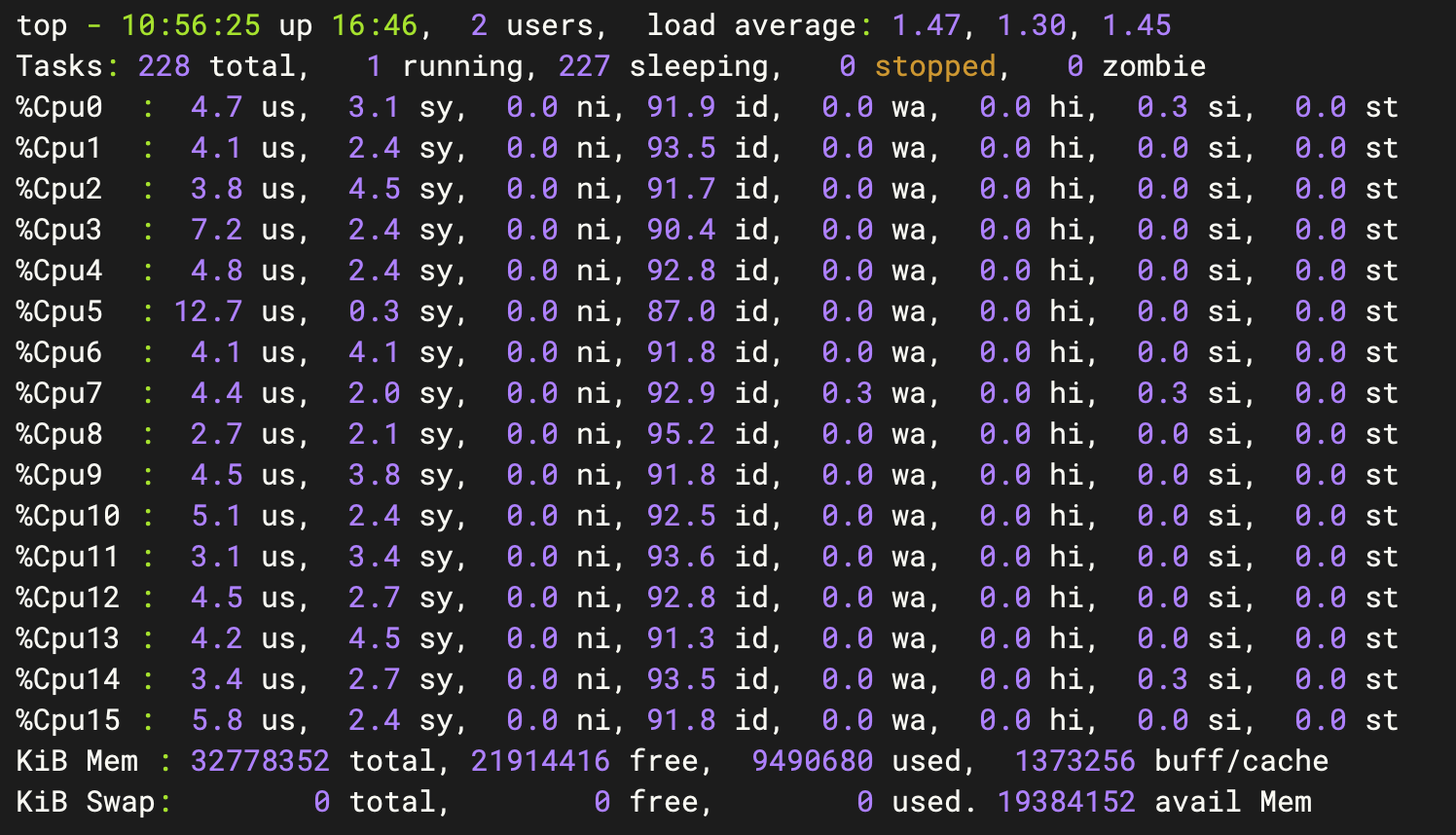This screenshot has height=835, width=1456.
Task: Select Cpu11 idle value 93.6
Action: click(x=681, y=557)
